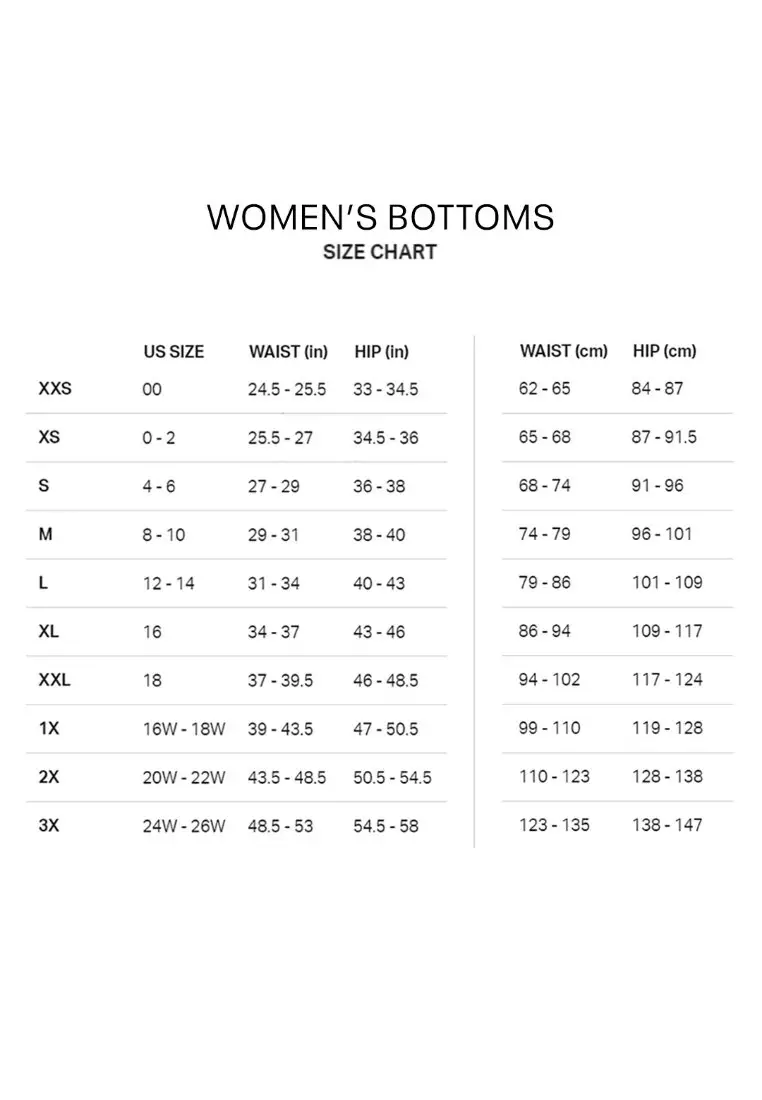
Task: Click the SIZE CHART subtitle
Action: [380, 252]
